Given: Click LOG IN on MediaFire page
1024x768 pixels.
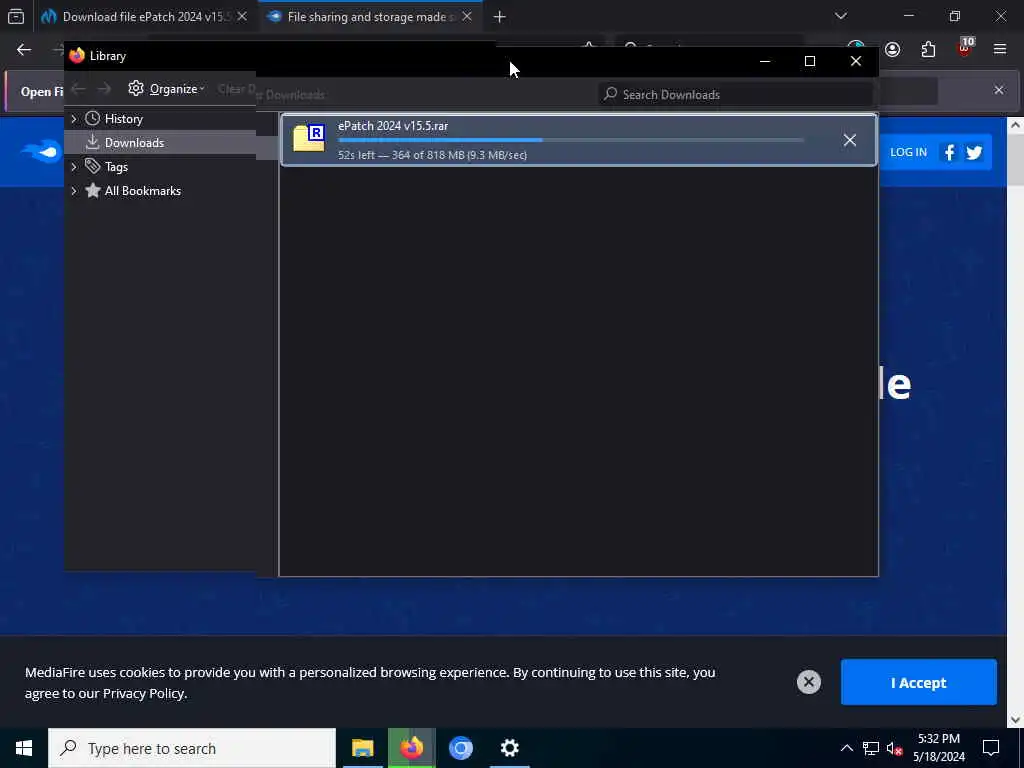Looking at the screenshot, I should [908, 152].
